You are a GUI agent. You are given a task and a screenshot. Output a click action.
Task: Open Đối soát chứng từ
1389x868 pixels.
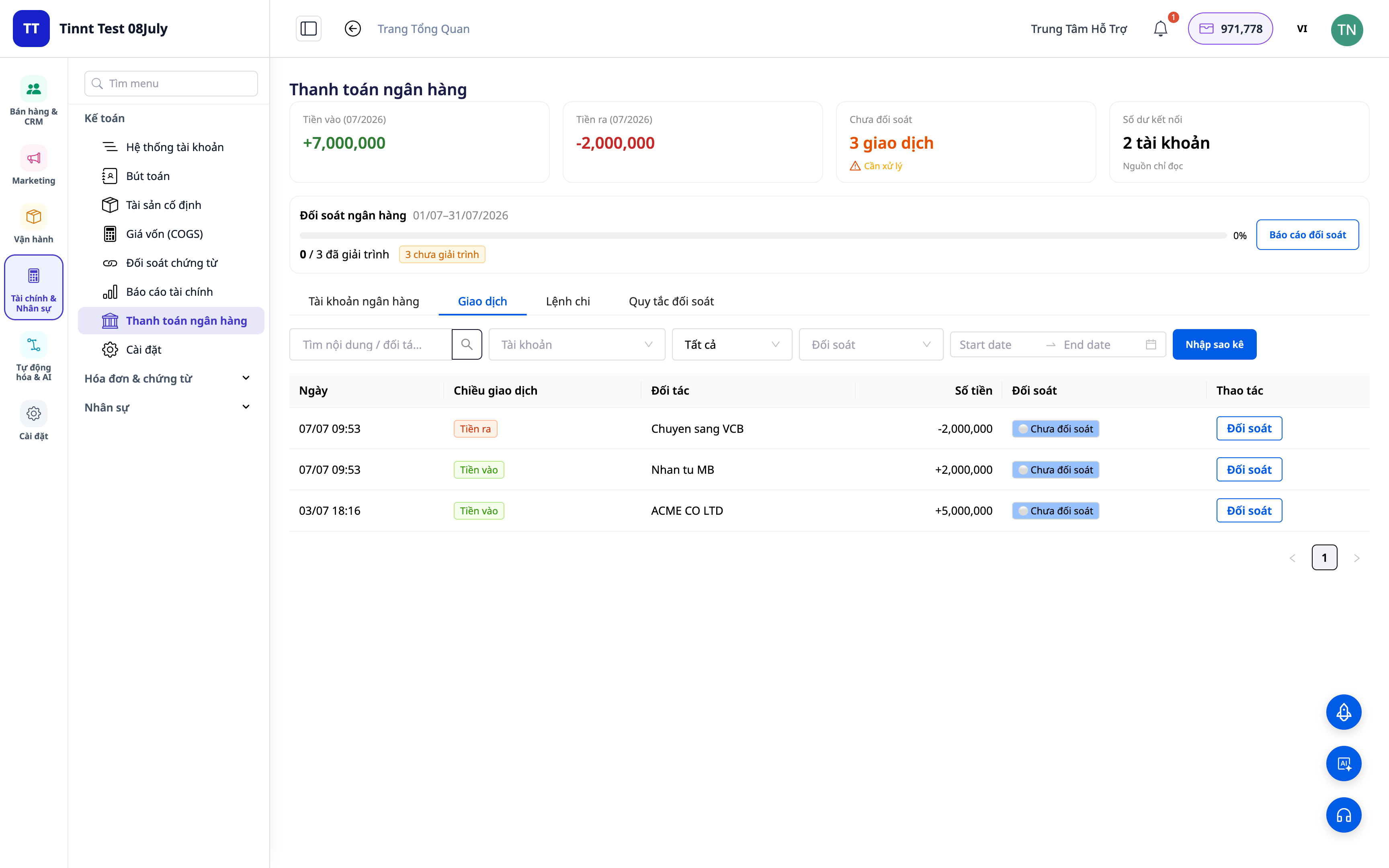[171, 262]
